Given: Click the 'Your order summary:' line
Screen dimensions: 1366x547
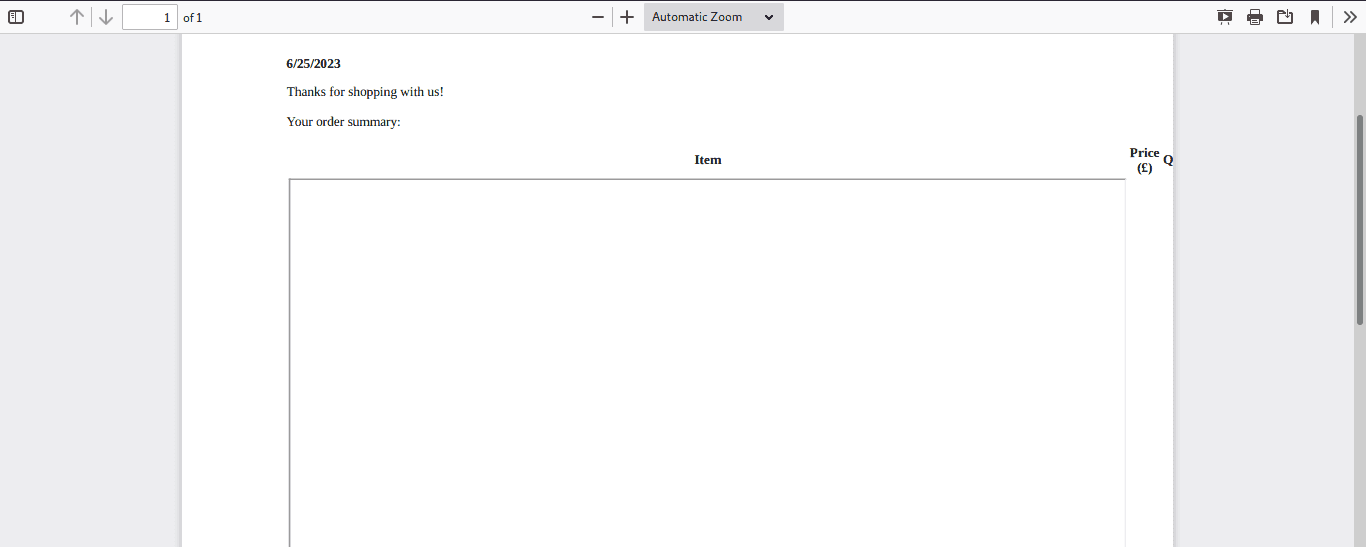Looking at the screenshot, I should click(x=343, y=122).
